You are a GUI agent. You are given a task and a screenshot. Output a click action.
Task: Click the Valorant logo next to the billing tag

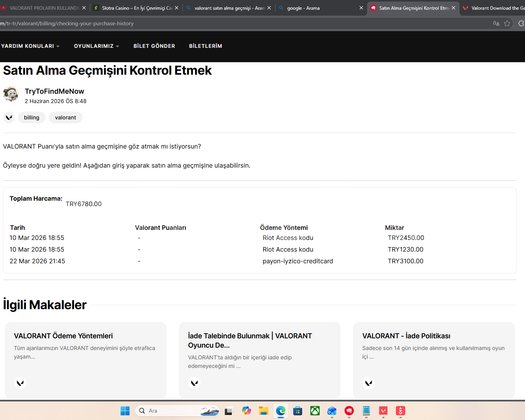tap(9, 118)
